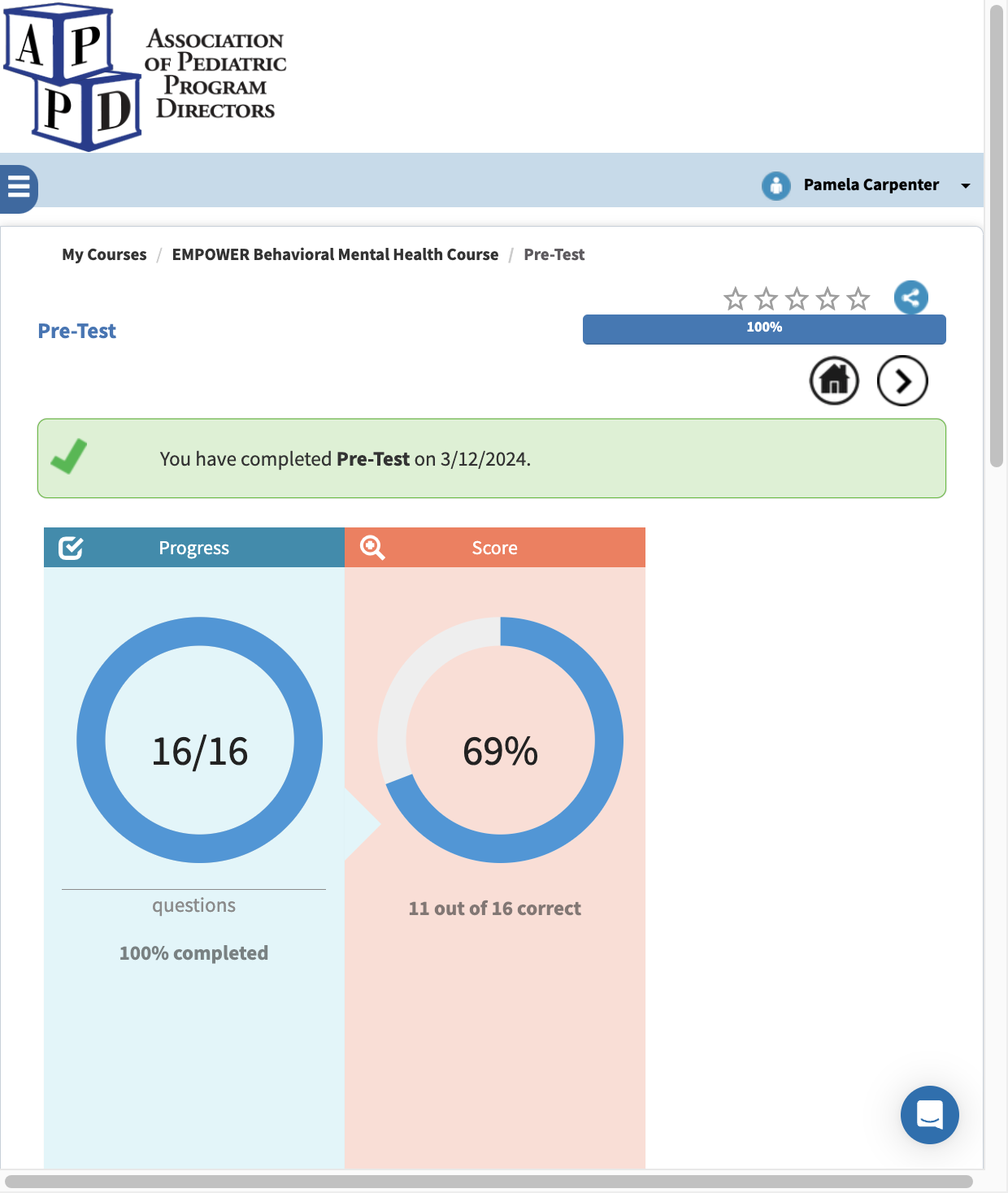The height and width of the screenshot is (1193, 1008).
Task: Rate two stars
Action: coord(767,299)
